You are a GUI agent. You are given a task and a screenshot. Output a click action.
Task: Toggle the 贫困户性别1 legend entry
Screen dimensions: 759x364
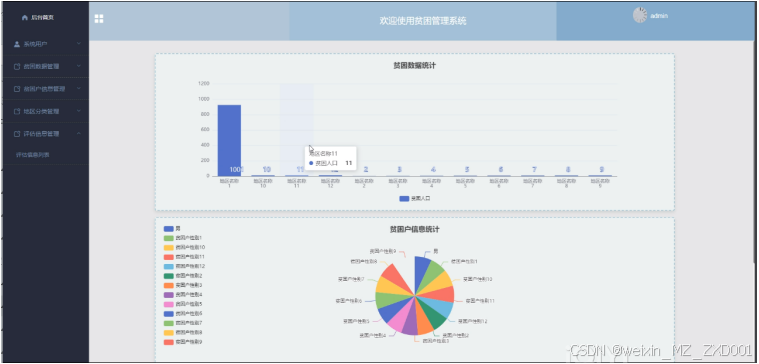[182, 238]
